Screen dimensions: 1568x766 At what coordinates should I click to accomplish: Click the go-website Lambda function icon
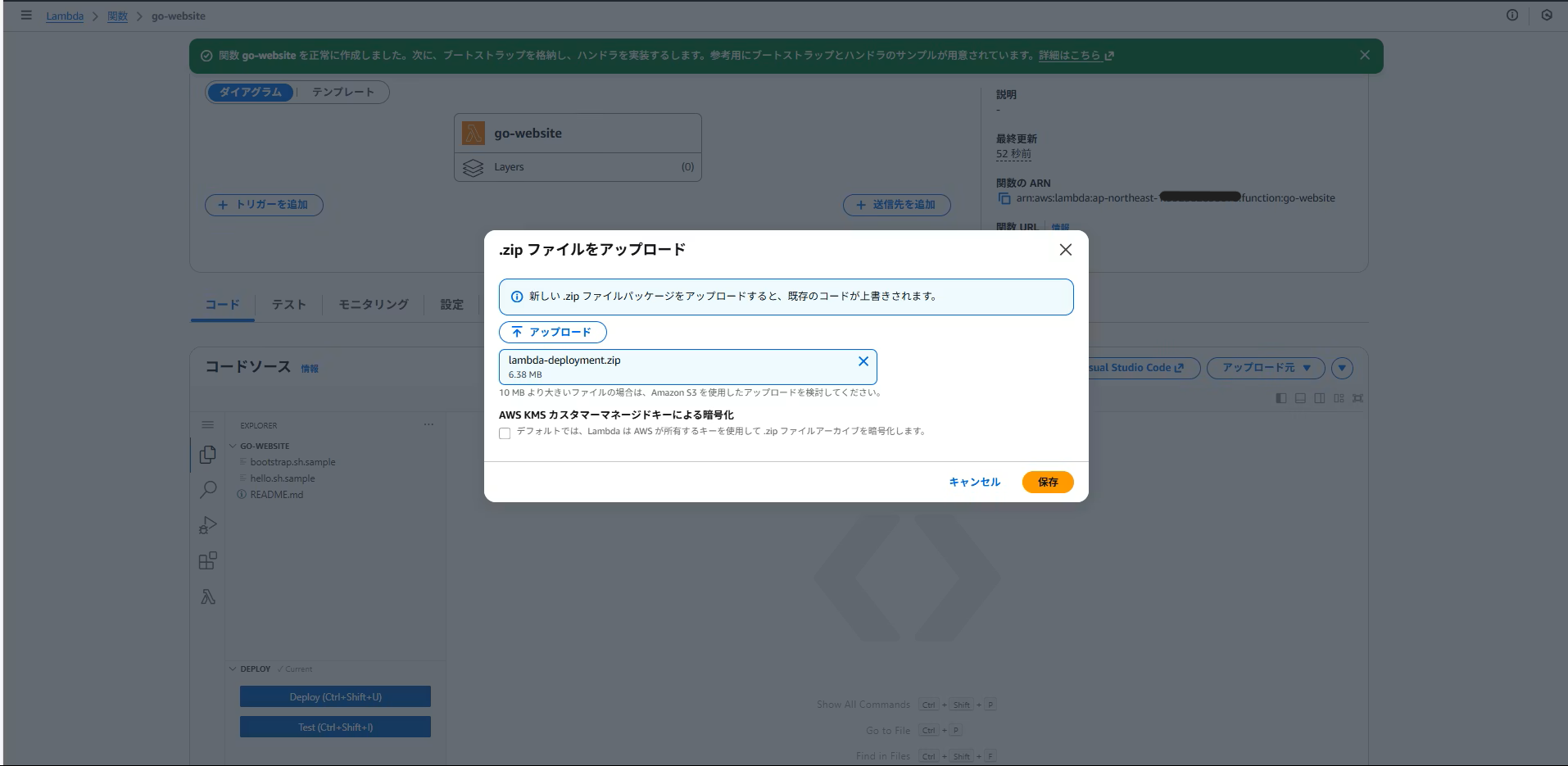(x=474, y=134)
